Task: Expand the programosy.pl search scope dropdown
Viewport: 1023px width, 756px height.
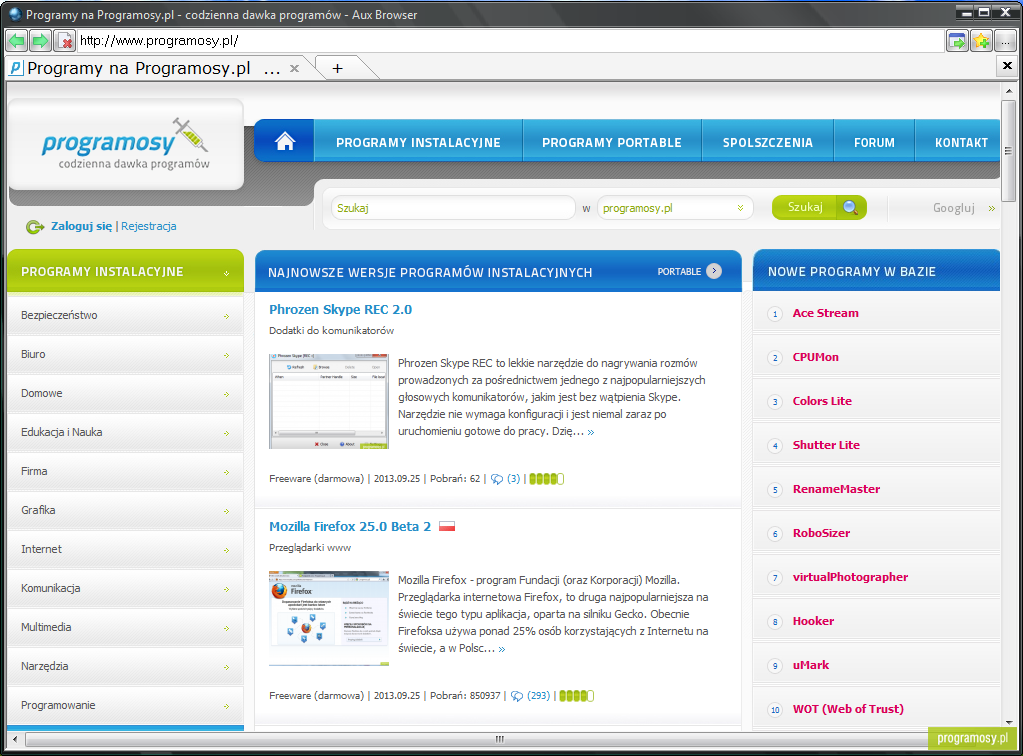Action: coord(675,208)
